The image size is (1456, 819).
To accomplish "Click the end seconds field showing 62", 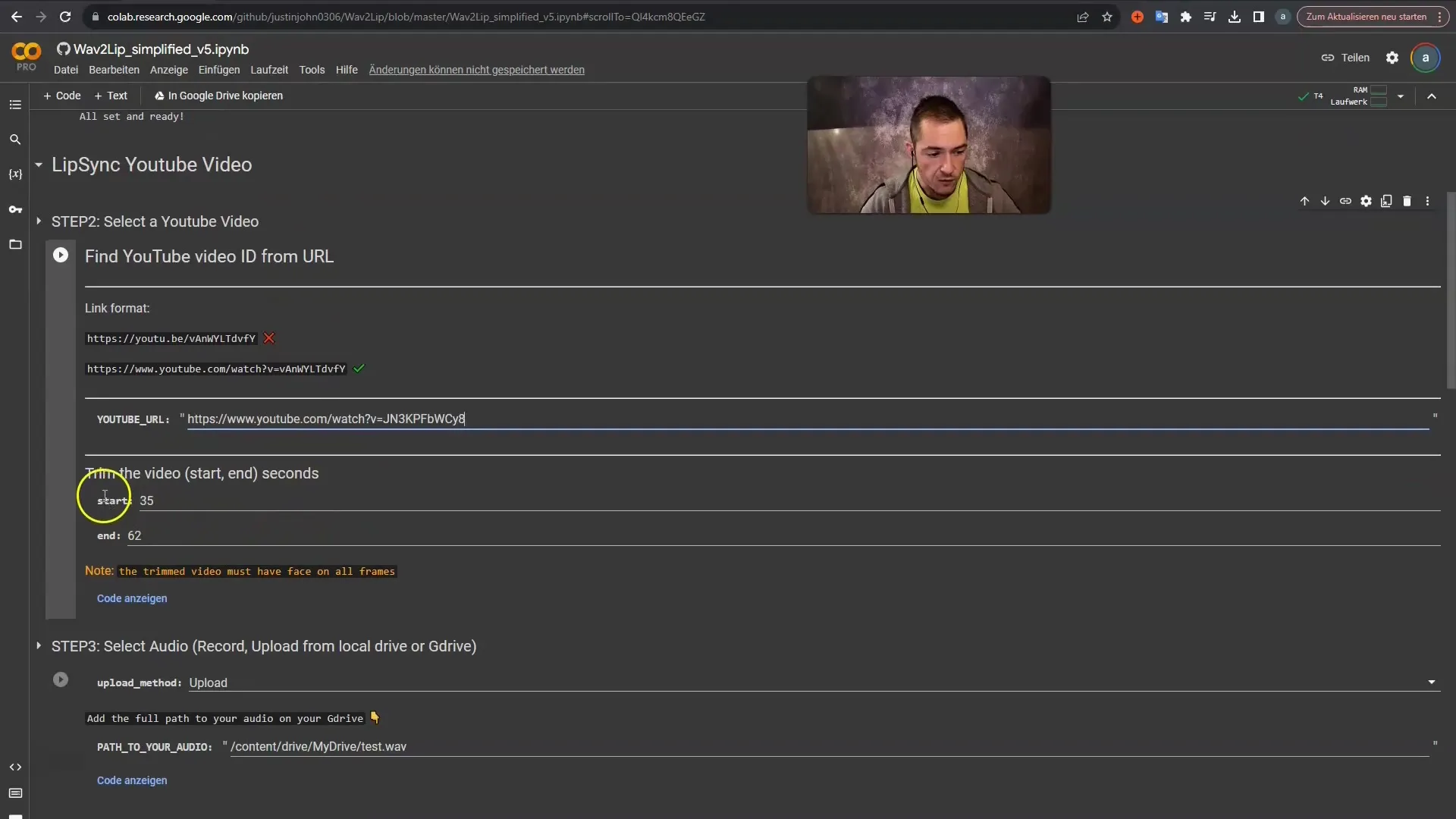I will tap(783, 535).
